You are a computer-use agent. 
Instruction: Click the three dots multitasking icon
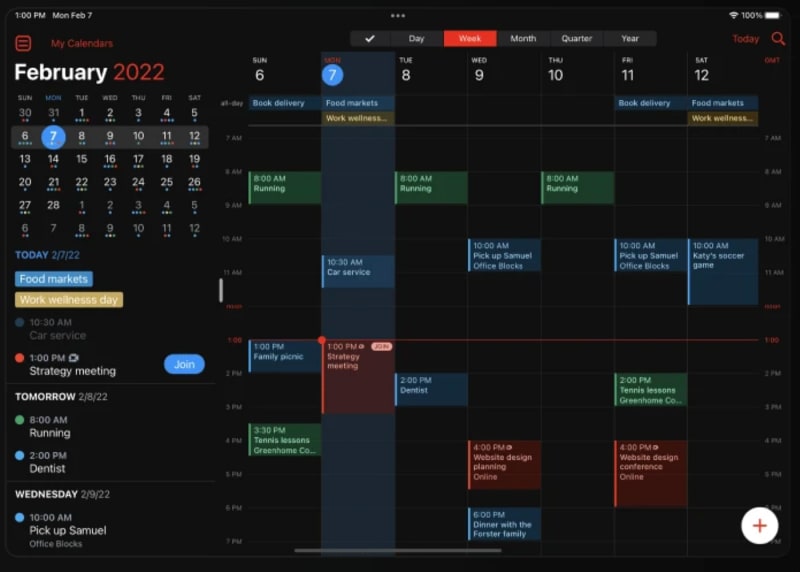(x=398, y=15)
